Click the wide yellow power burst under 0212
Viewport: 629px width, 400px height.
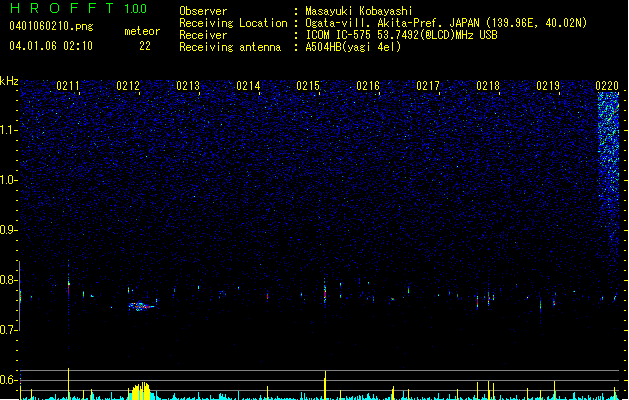[x=140, y=391]
